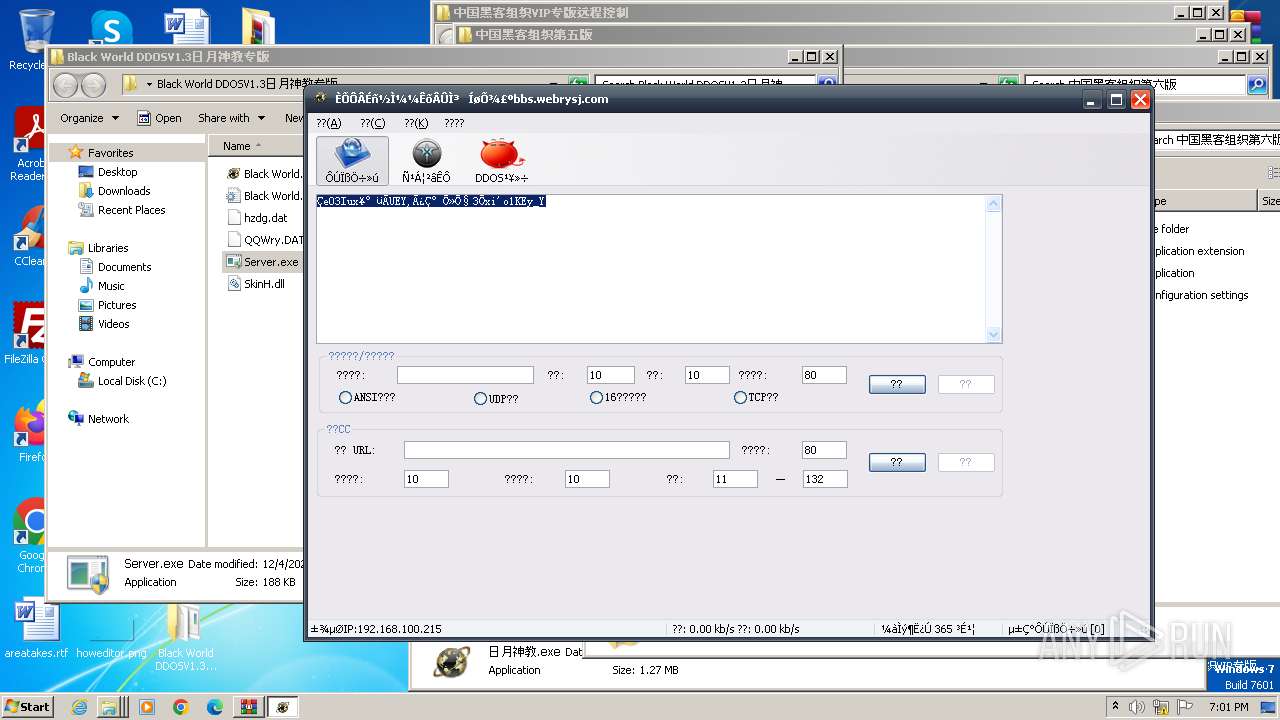Click the target address input field in first group

pos(465,375)
